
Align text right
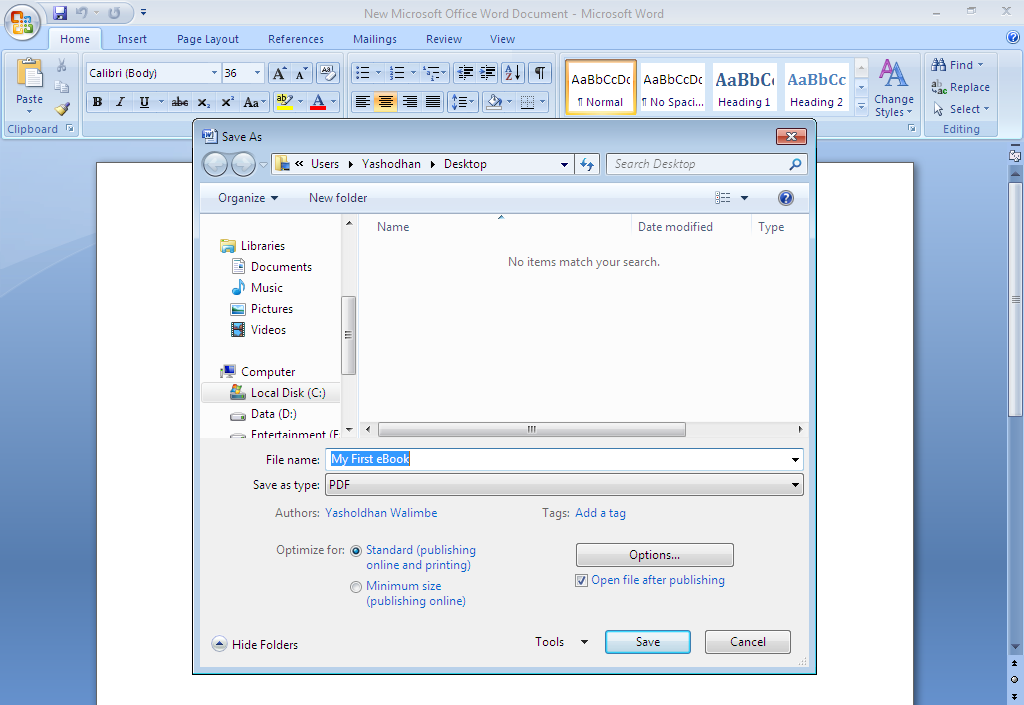pos(409,102)
